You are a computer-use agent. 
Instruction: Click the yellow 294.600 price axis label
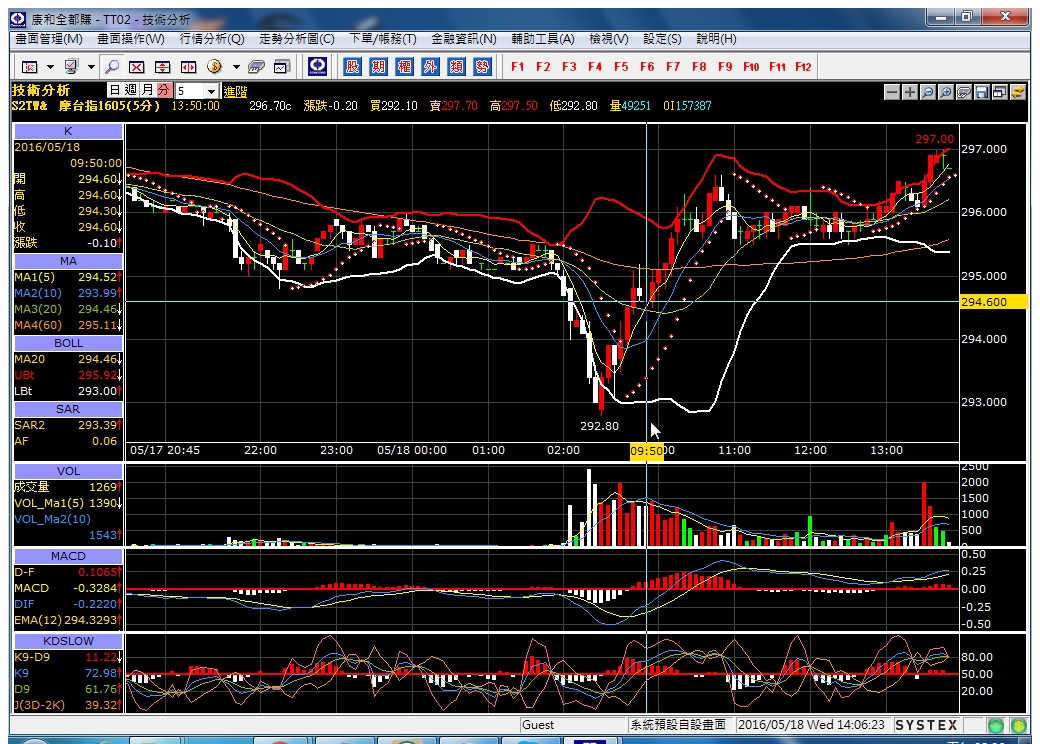(x=994, y=302)
